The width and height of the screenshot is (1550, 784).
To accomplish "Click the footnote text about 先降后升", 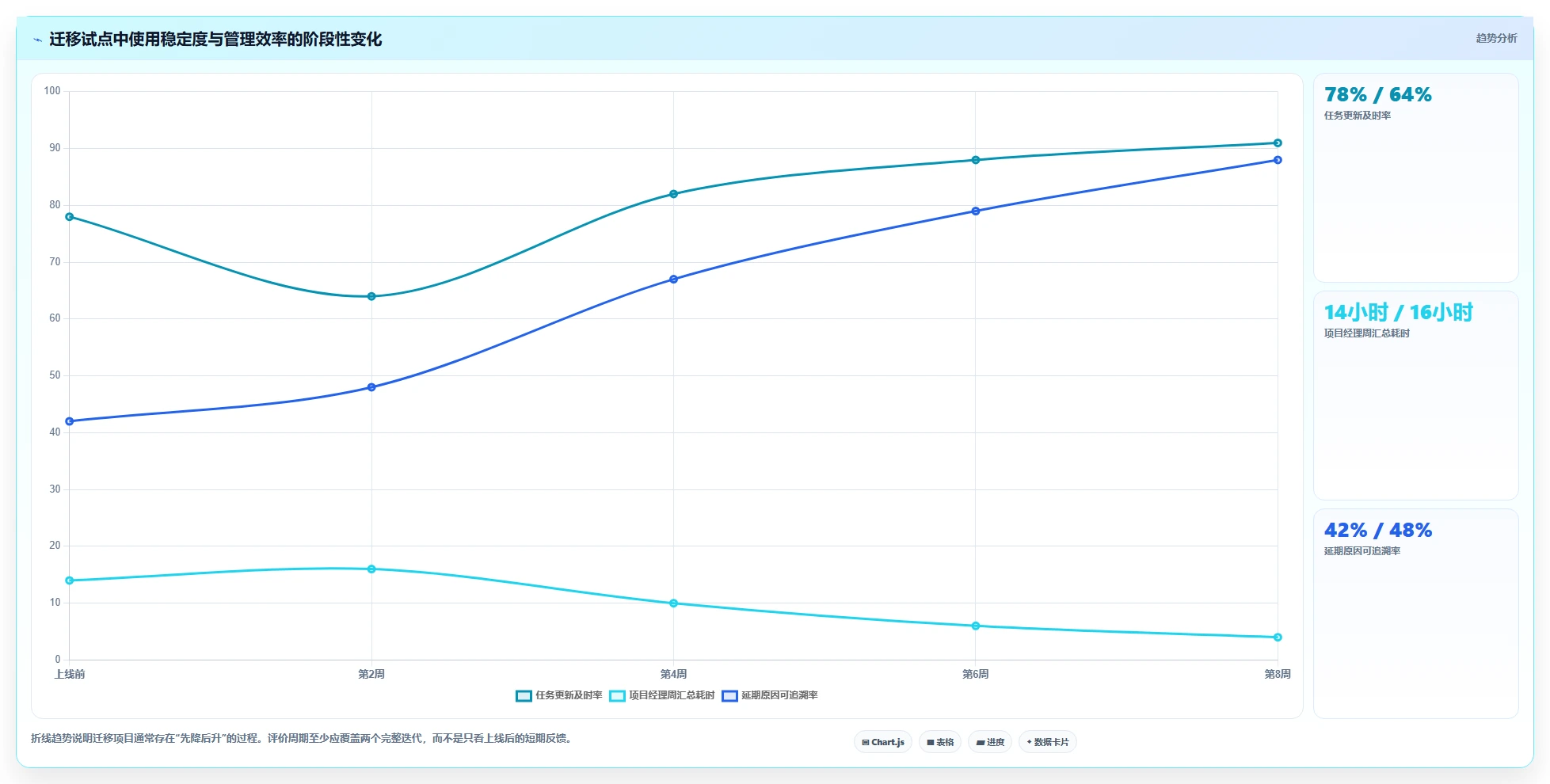I will tap(302, 738).
